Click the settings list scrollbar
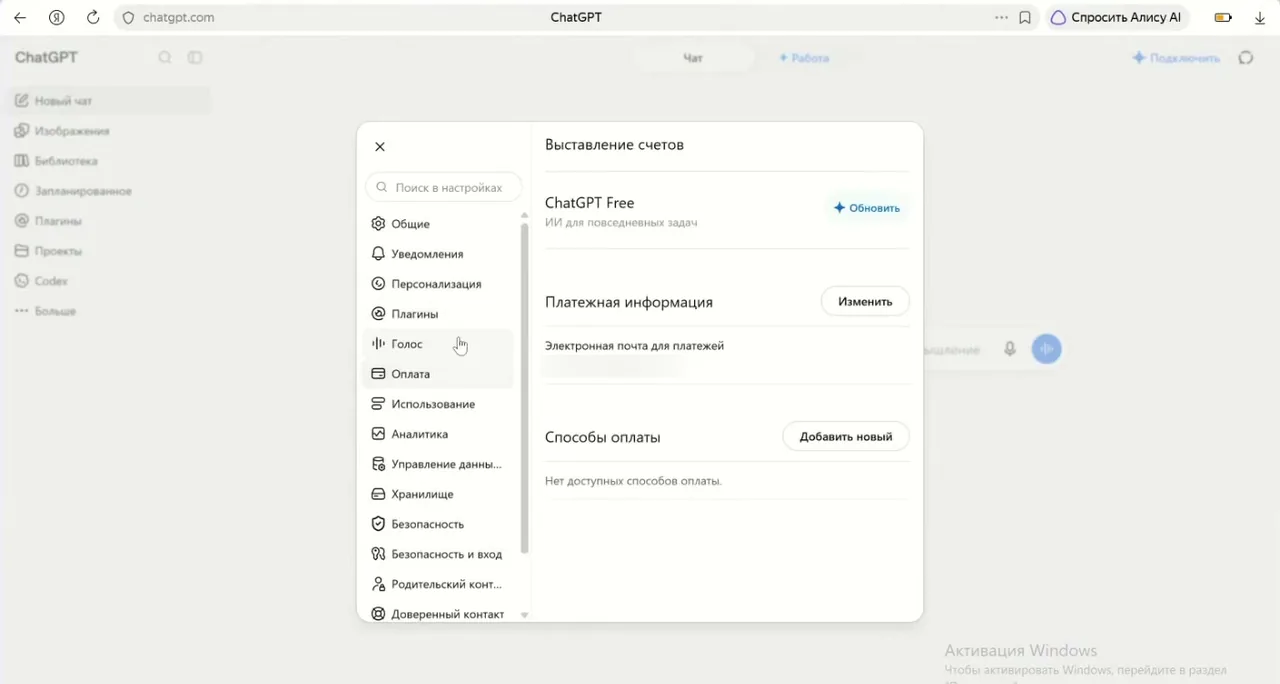Image resolution: width=1280 pixels, height=684 pixels. tap(525, 388)
